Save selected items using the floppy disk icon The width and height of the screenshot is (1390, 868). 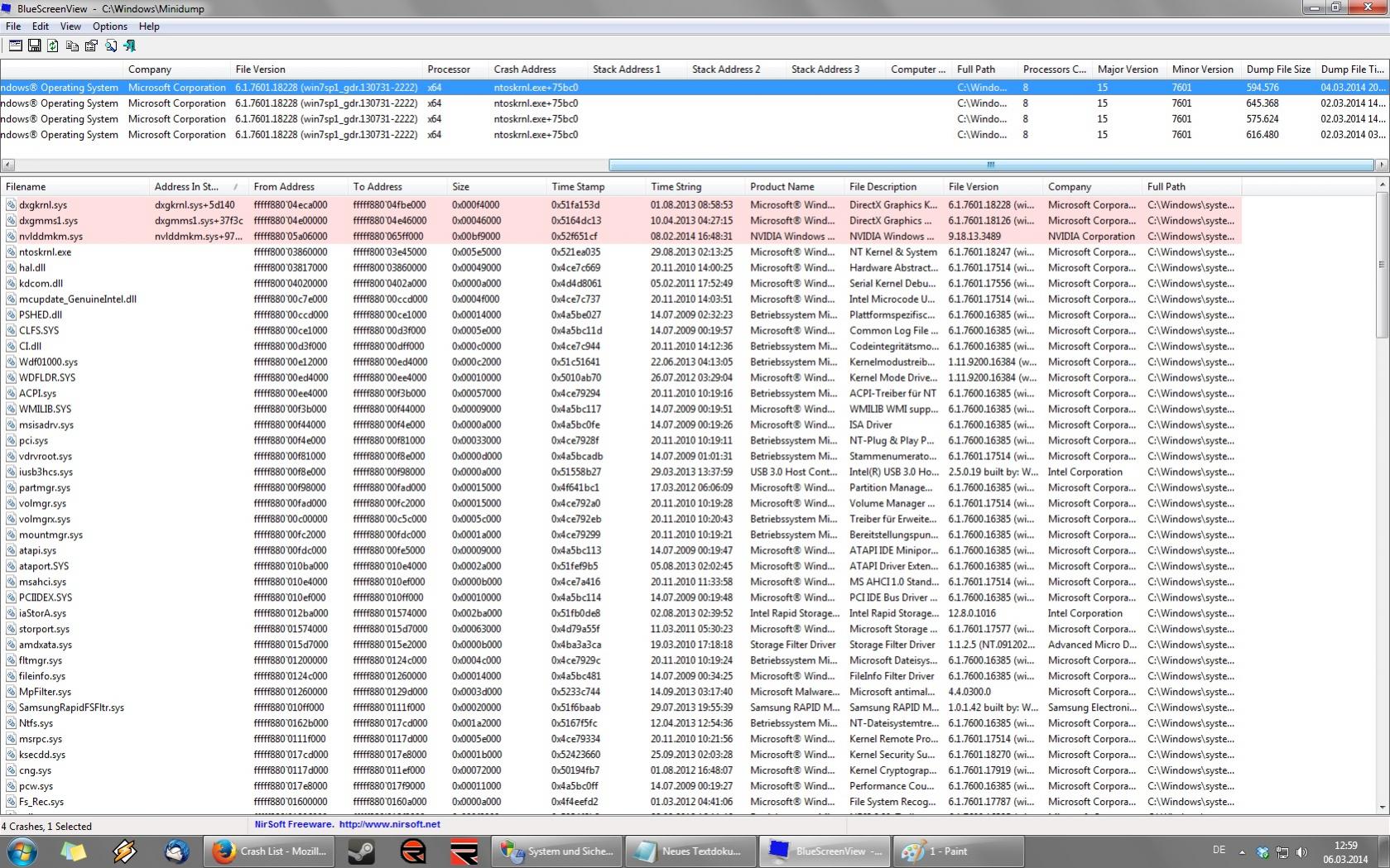[x=35, y=46]
